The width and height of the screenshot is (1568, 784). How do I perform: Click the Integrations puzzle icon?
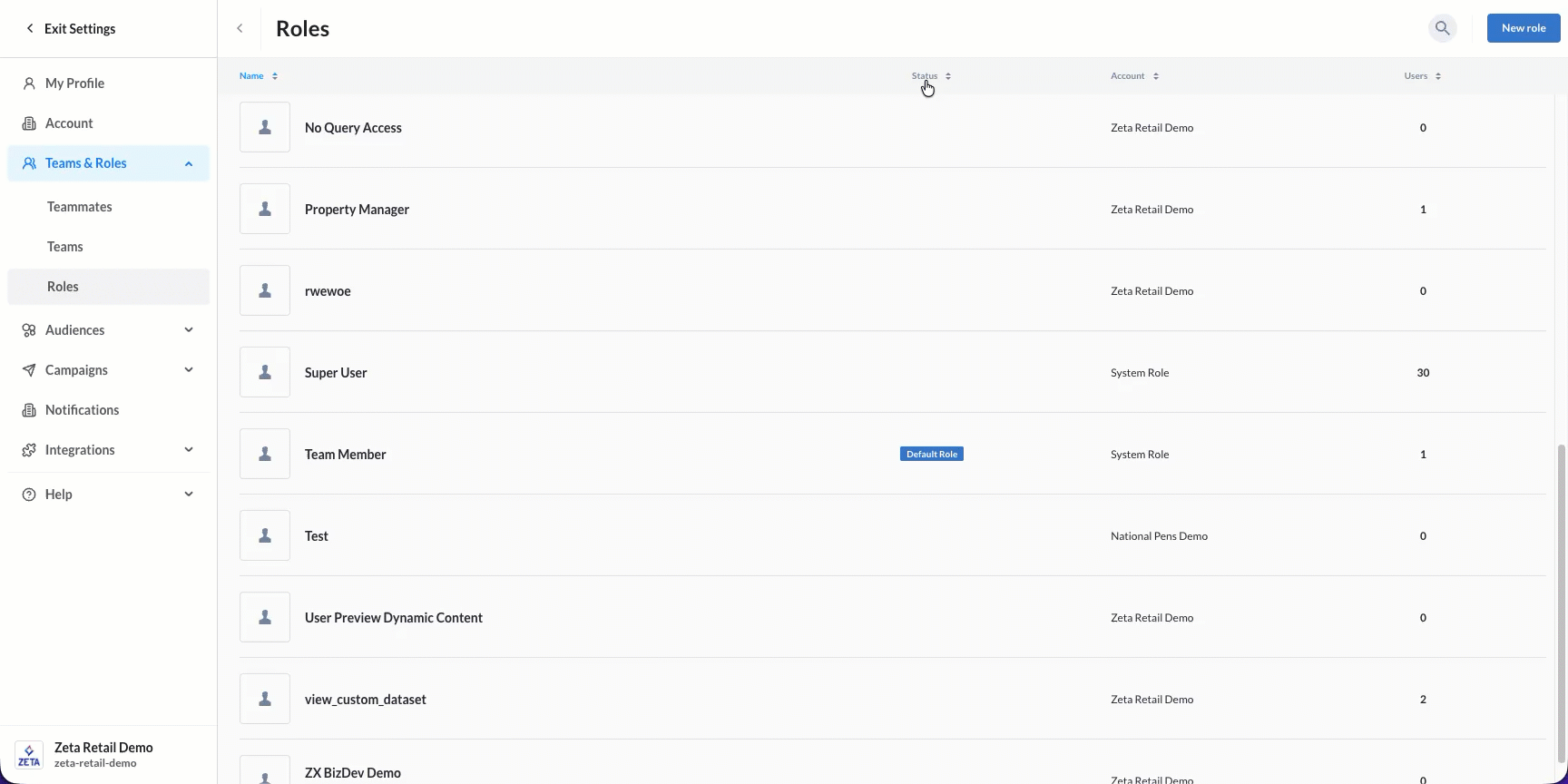coord(29,450)
